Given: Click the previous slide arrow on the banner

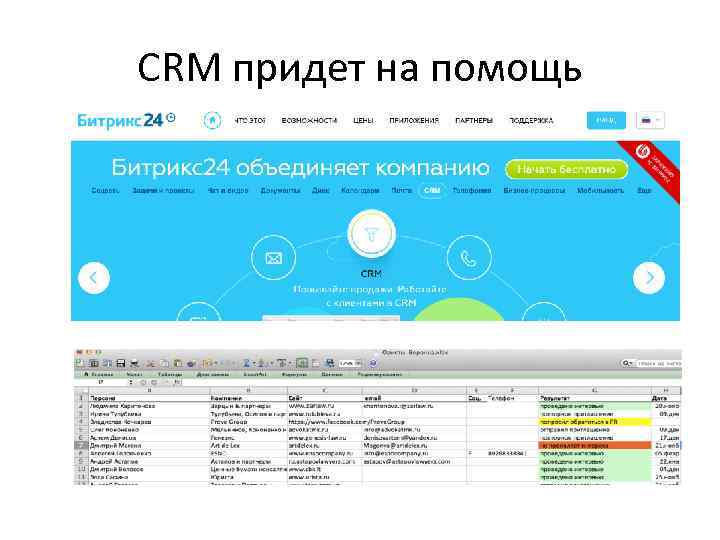Looking at the screenshot, I should (x=94, y=278).
